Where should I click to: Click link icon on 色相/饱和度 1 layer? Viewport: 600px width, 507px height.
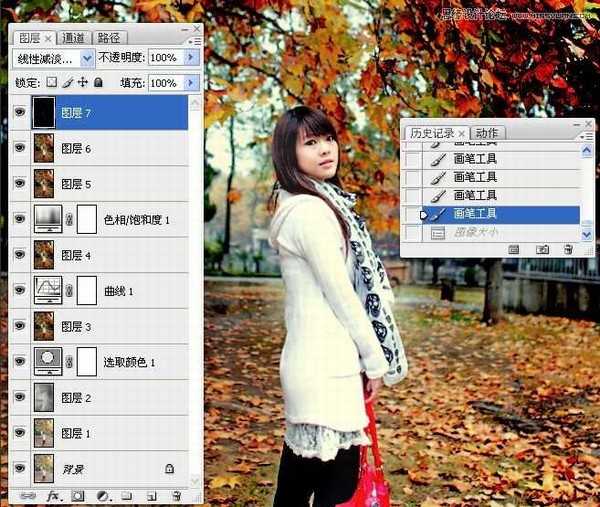pyautogui.click(x=69, y=219)
